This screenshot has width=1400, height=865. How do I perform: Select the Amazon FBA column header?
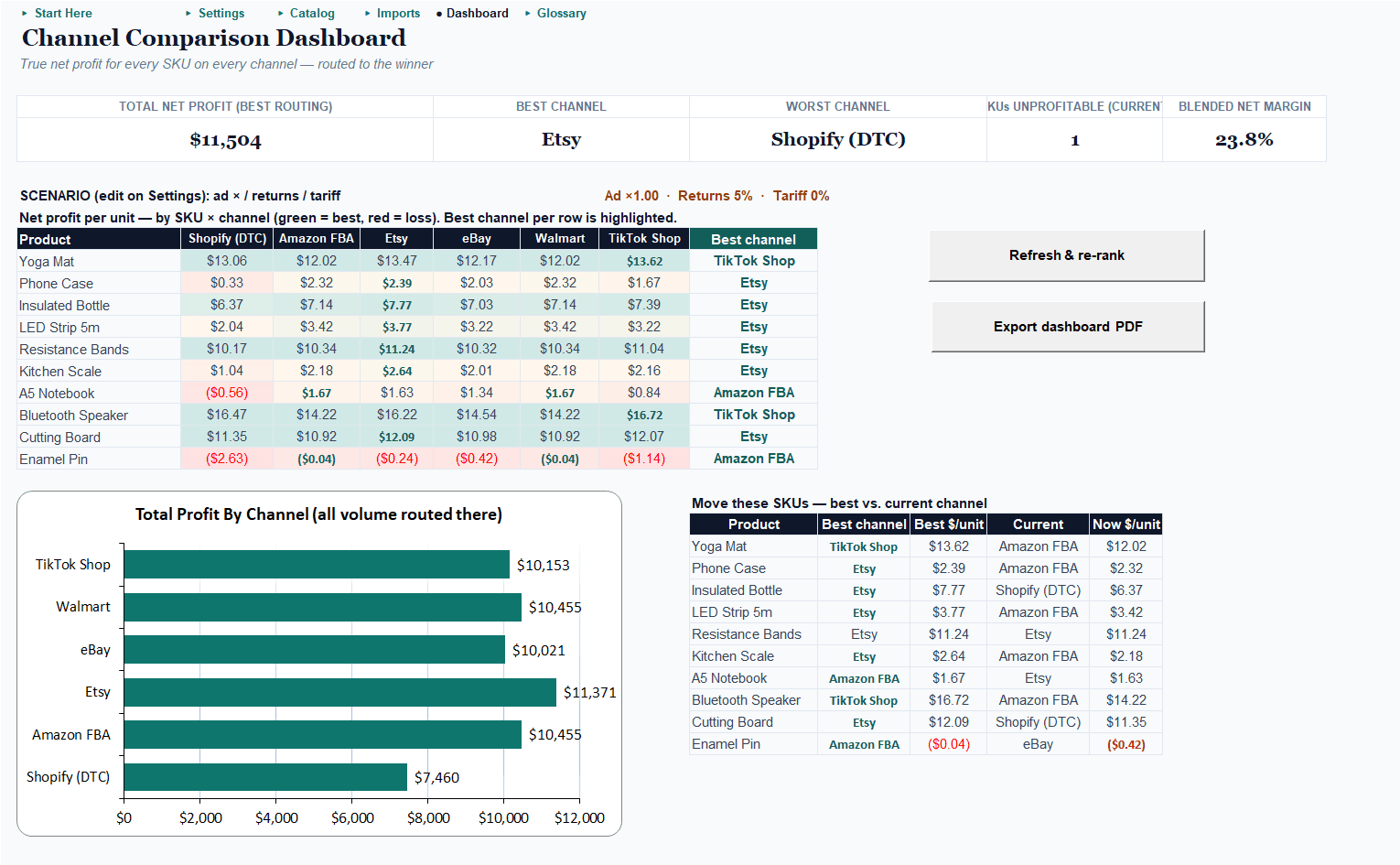point(317,239)
